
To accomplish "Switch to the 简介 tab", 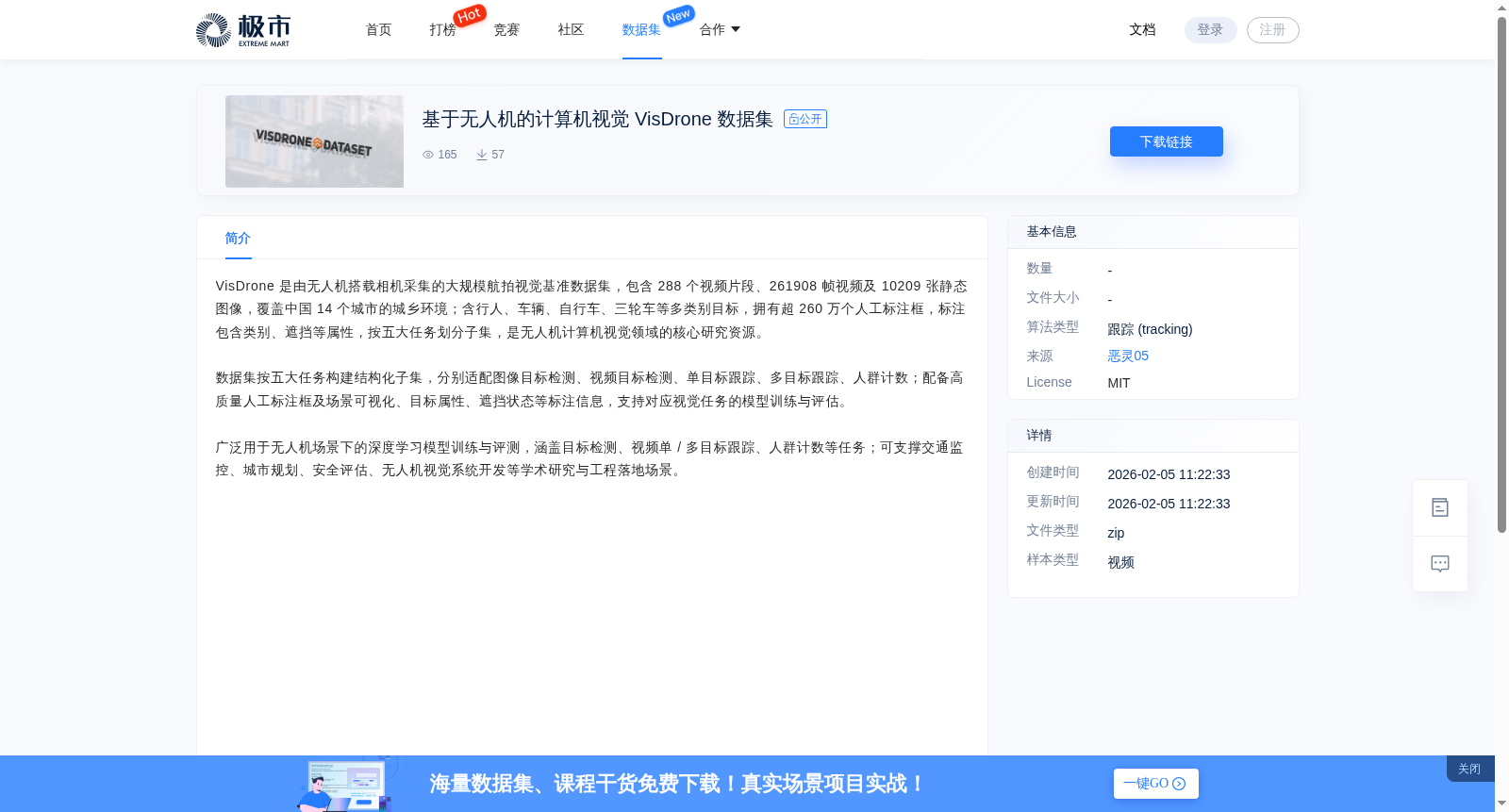I will 238,239.
